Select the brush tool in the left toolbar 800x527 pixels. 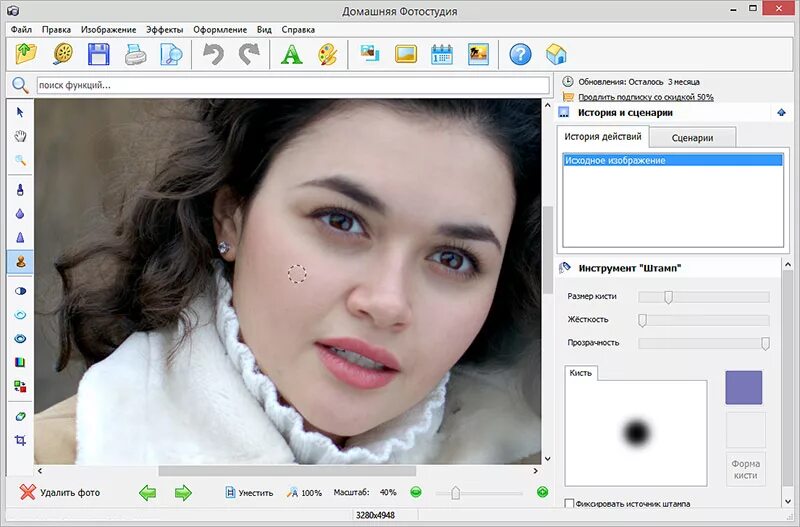(x=20, y=190)
